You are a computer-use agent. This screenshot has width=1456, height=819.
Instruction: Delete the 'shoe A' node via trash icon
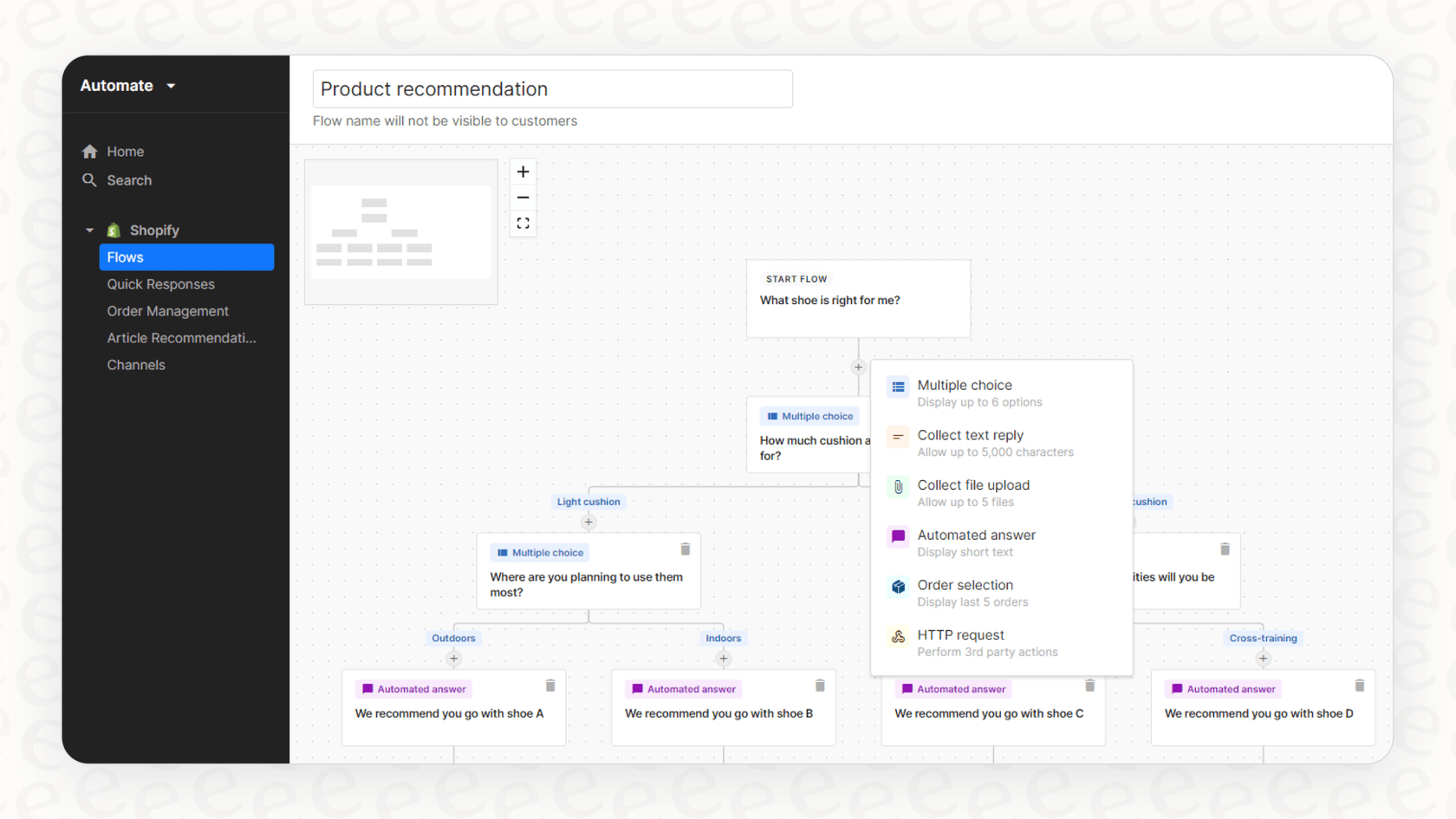pyautogui.click(x=550, y=686)
